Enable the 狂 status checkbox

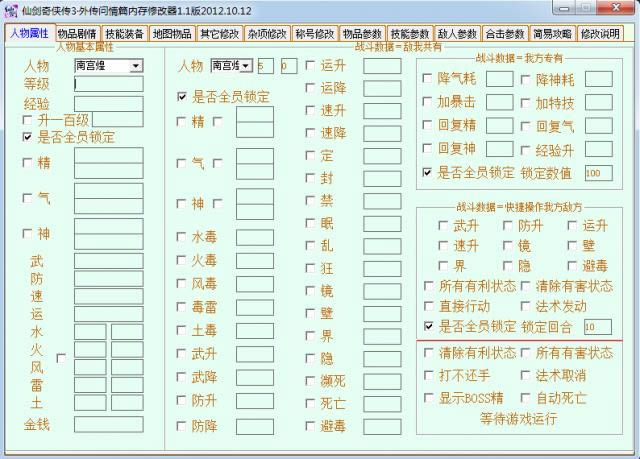(x=310, y=268)
